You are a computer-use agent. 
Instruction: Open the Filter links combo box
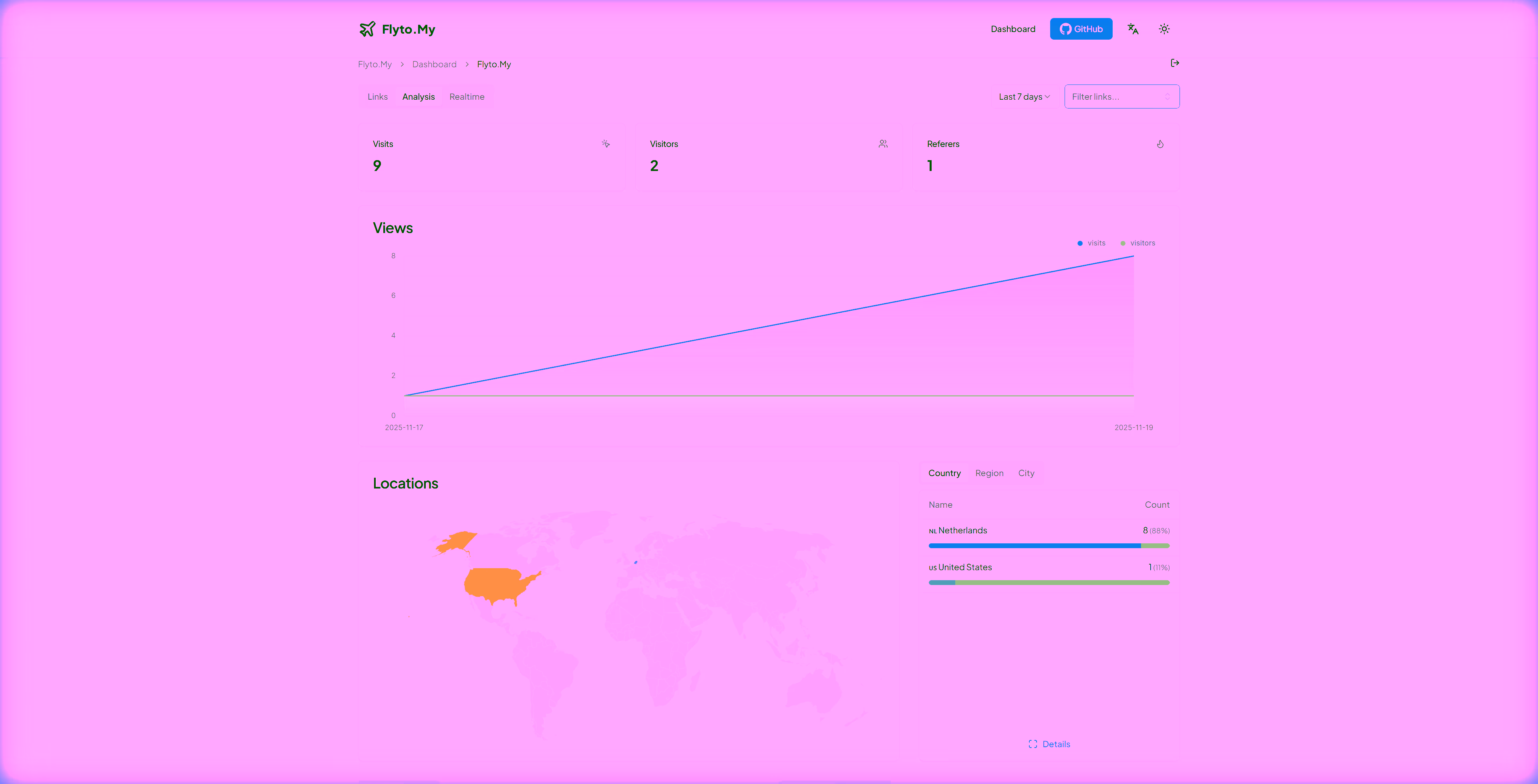pos(1121,96)
